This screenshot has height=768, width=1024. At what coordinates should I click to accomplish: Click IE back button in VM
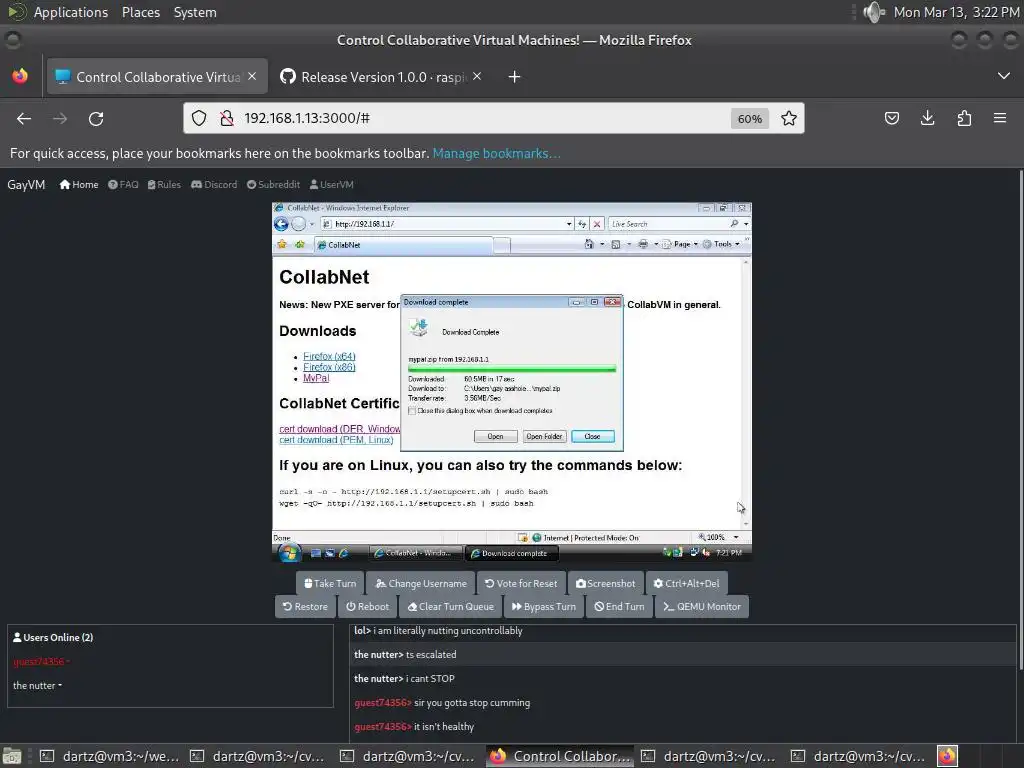pyautogui.click(x=281, y=224)
